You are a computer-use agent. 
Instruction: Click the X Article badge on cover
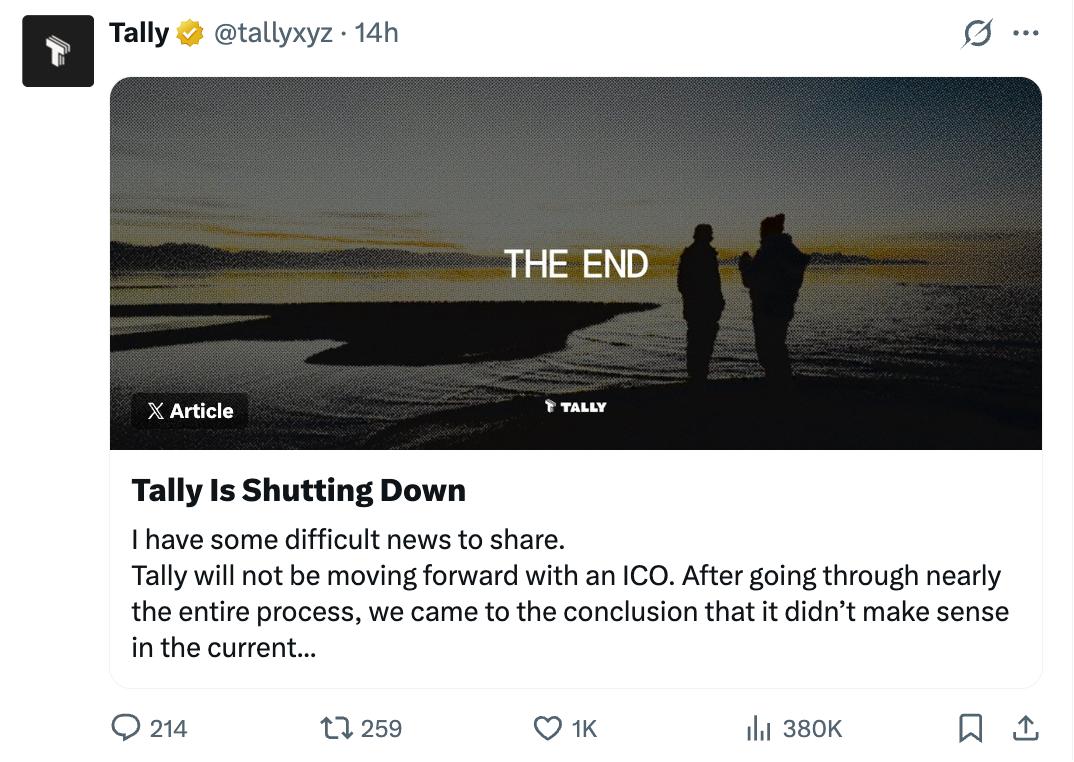190,411
